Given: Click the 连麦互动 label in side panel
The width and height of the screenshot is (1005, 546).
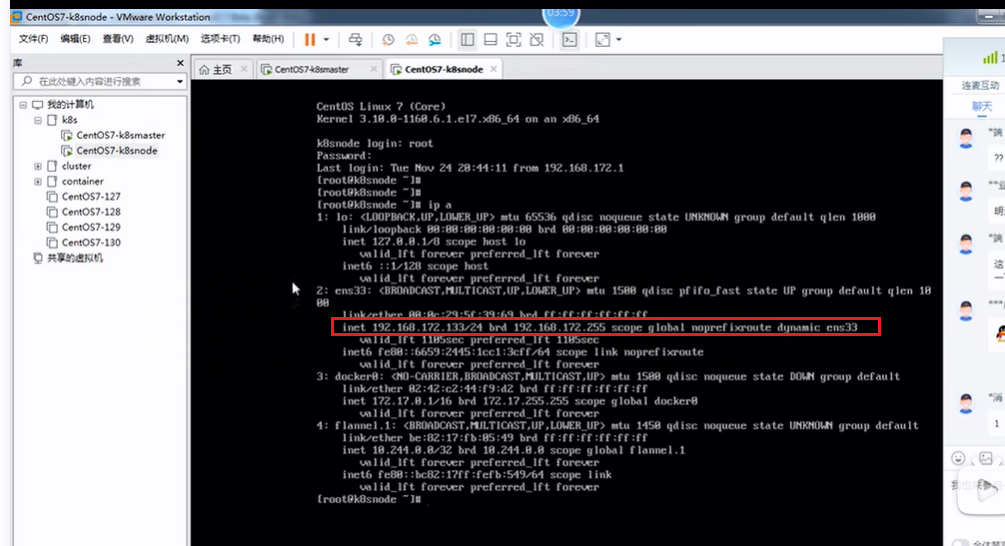Looking at the screenshot, I should pyautogui.click(x=980, y=85).
